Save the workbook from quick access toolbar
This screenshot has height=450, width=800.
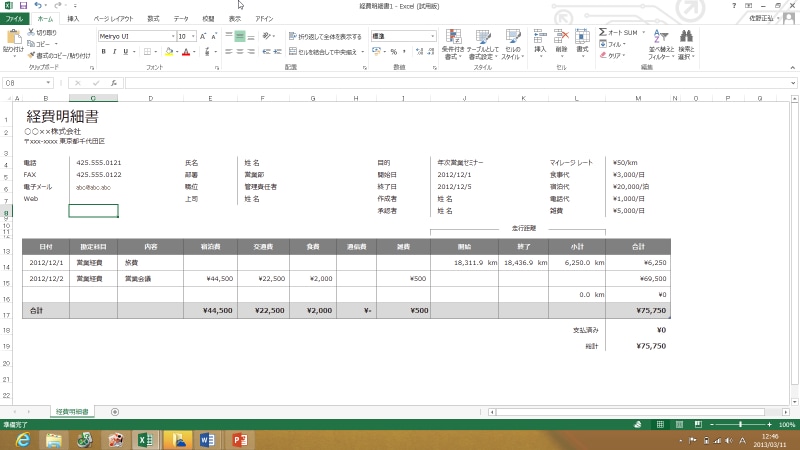23,6
